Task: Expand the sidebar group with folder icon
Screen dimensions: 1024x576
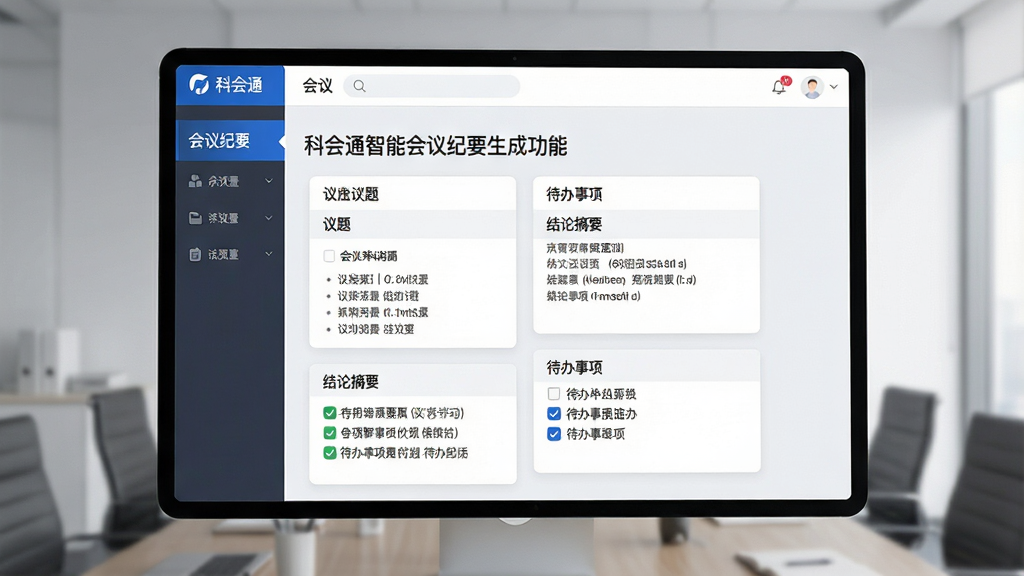Action: (x=268, y=217)
